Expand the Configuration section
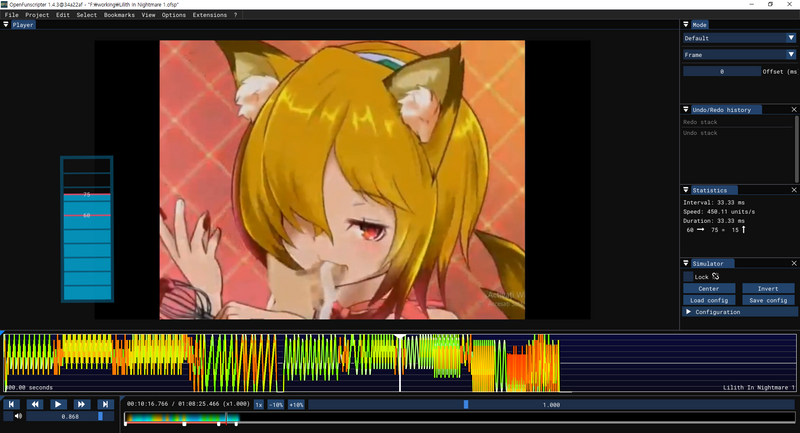 [x=739, y=312]
